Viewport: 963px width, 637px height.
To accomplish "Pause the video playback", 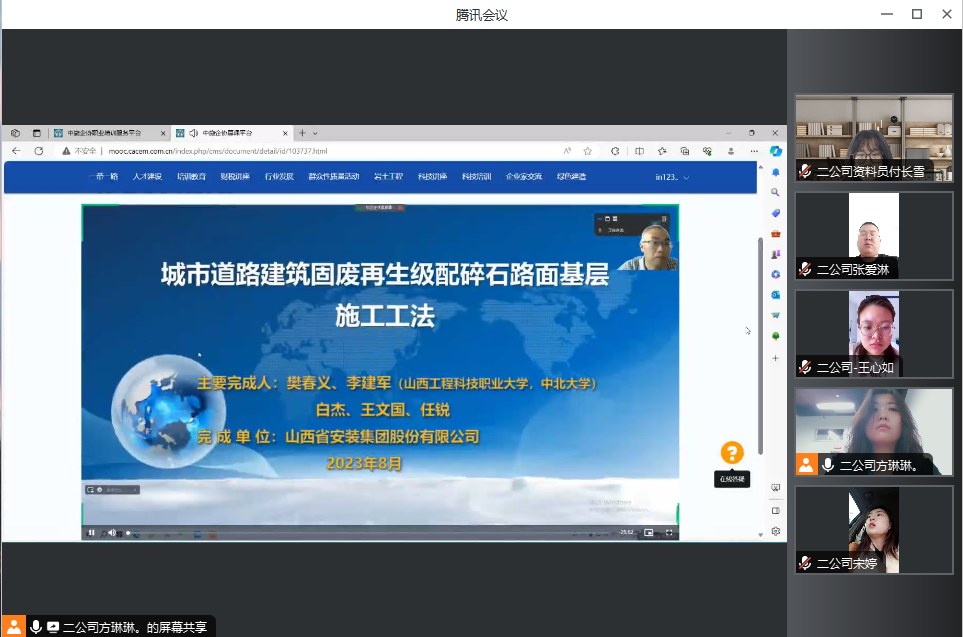I will pos(91,533).
